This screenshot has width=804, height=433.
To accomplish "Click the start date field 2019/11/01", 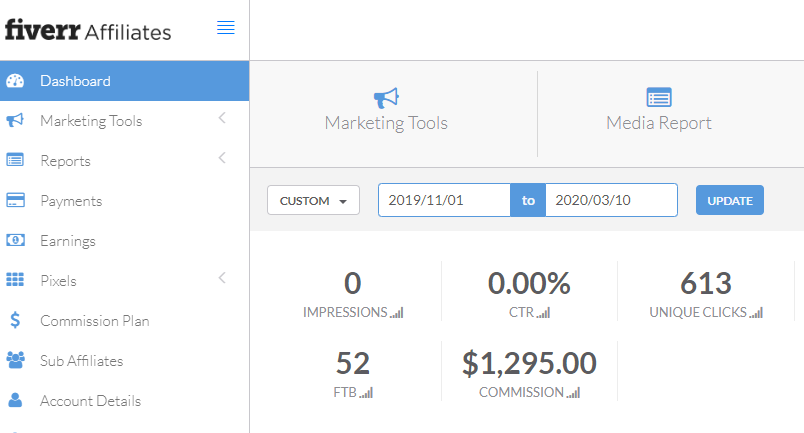I will [444, 200].
